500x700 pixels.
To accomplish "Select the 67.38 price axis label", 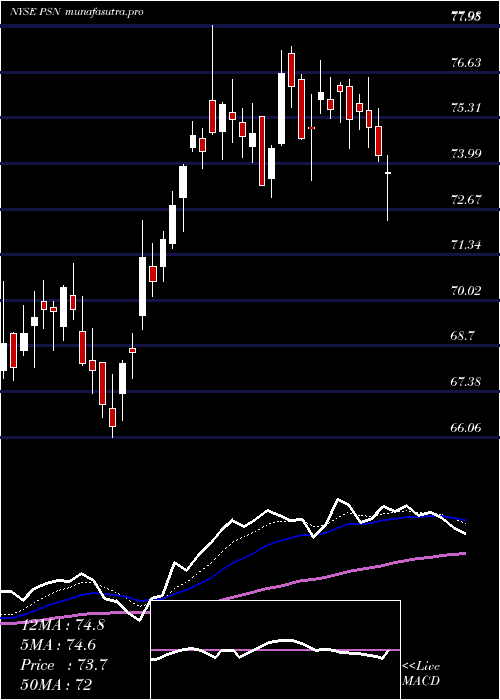I will pos(466,382).
